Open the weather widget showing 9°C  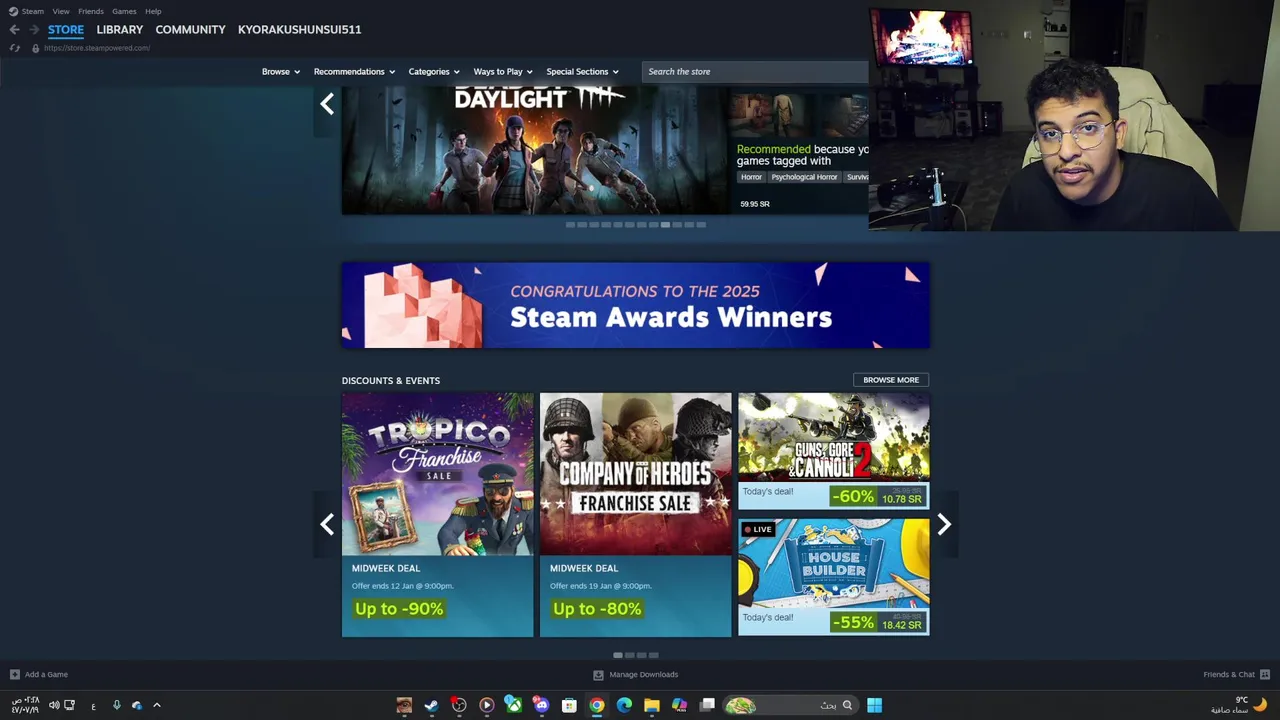point(1240,705)
